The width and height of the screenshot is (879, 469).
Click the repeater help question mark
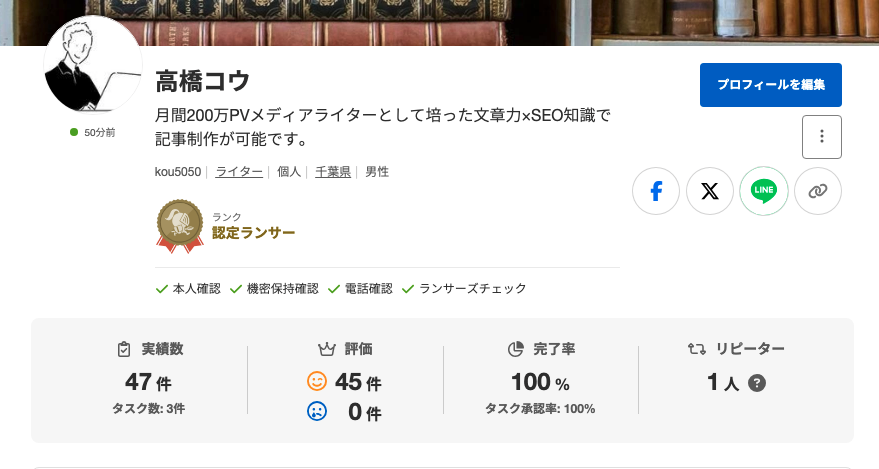pyautogui.click(x=757, y=383)
